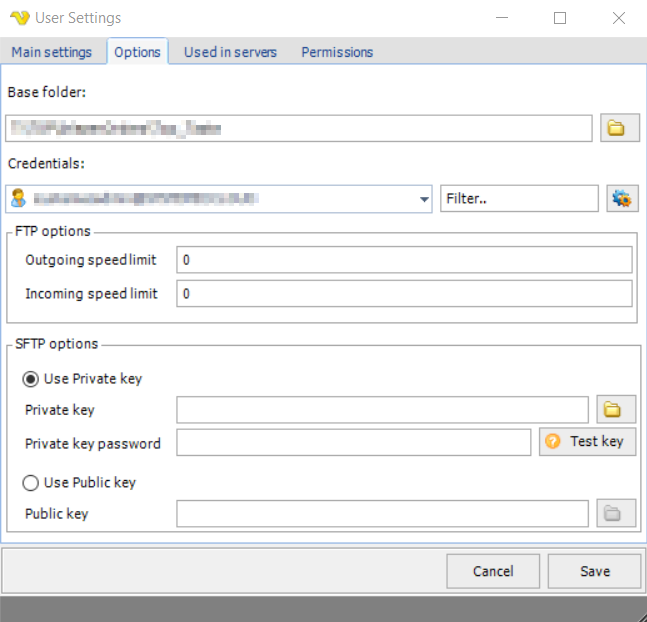Click the Private key password field
Screen dimensions: 647x622
[x=352, y=442]
